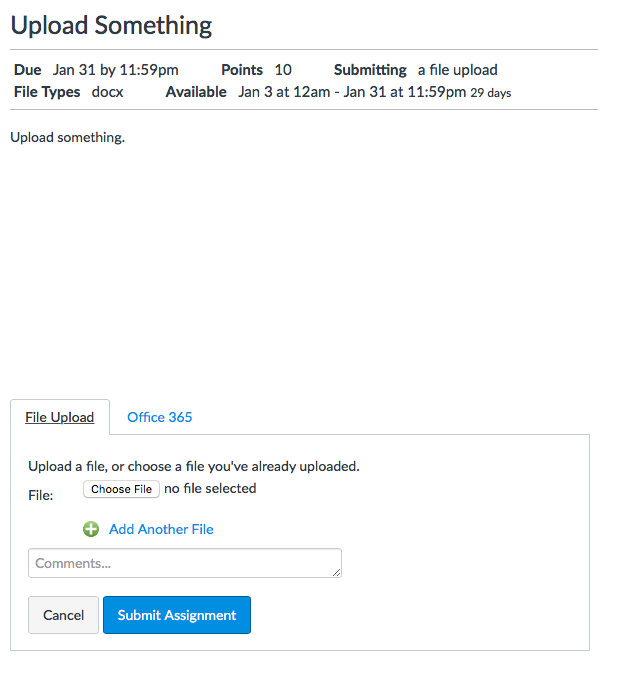
Task: Click Submit Assignment button
Action: pyautogui.click(x=177, y=615)
